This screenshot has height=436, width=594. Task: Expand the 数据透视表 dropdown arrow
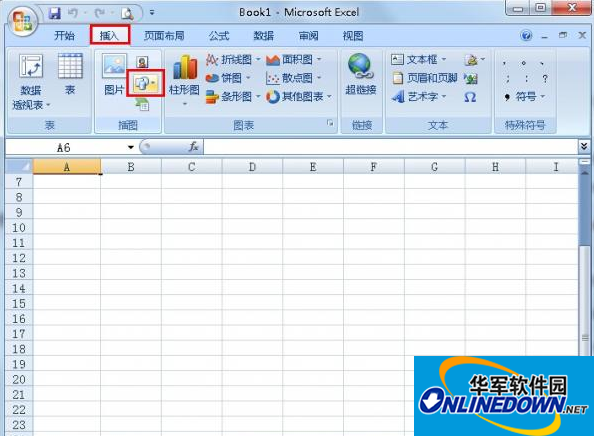coord(48,105)
